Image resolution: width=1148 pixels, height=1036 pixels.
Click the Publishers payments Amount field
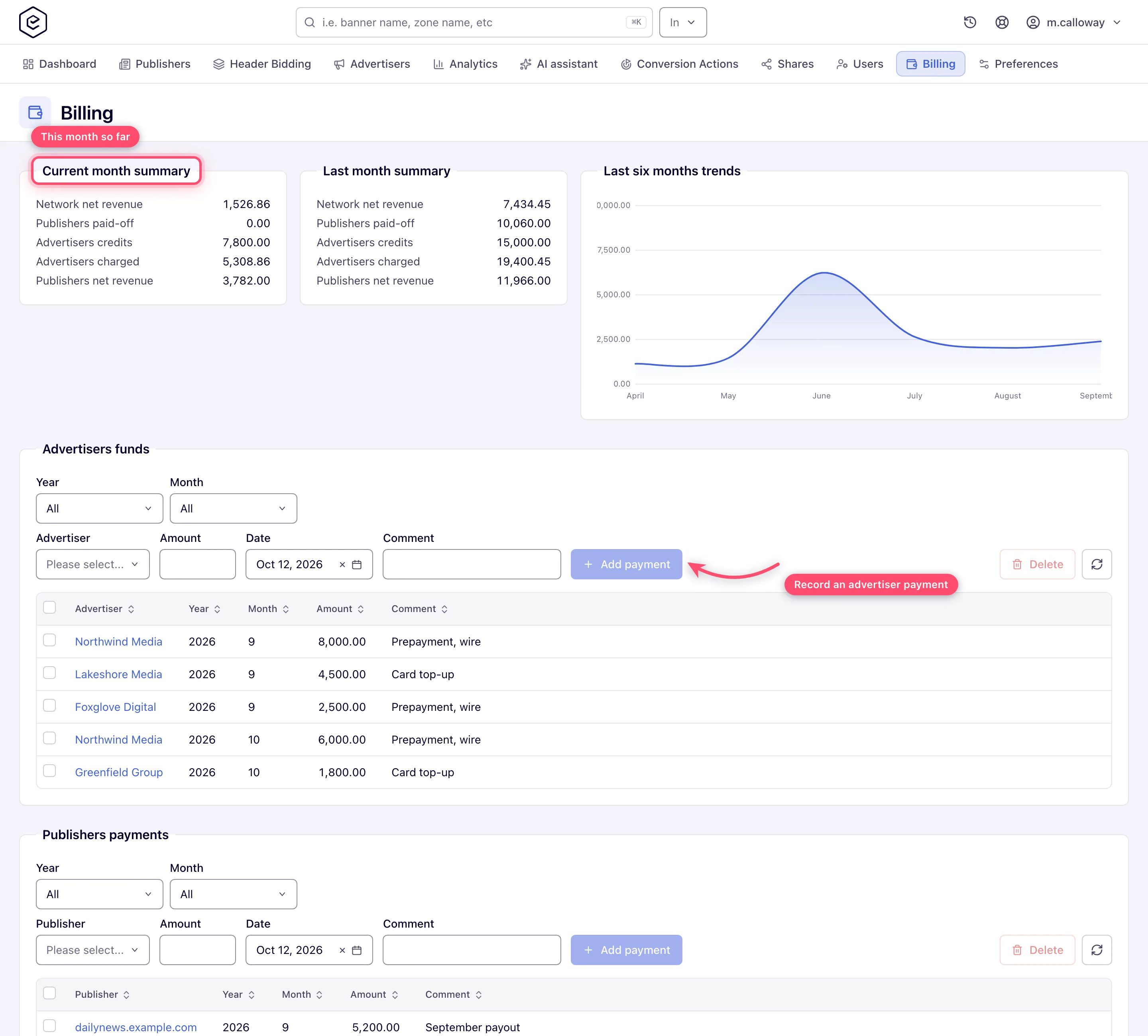(x=198, y=950)
